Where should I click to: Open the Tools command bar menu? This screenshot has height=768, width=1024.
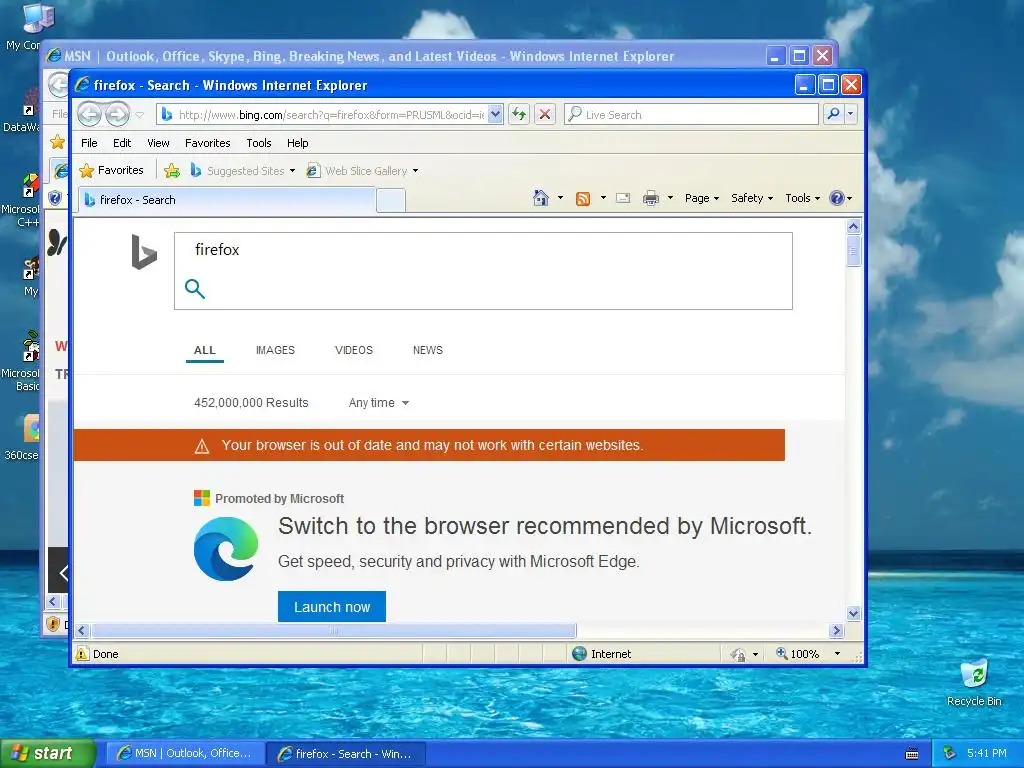coord(802,198)
